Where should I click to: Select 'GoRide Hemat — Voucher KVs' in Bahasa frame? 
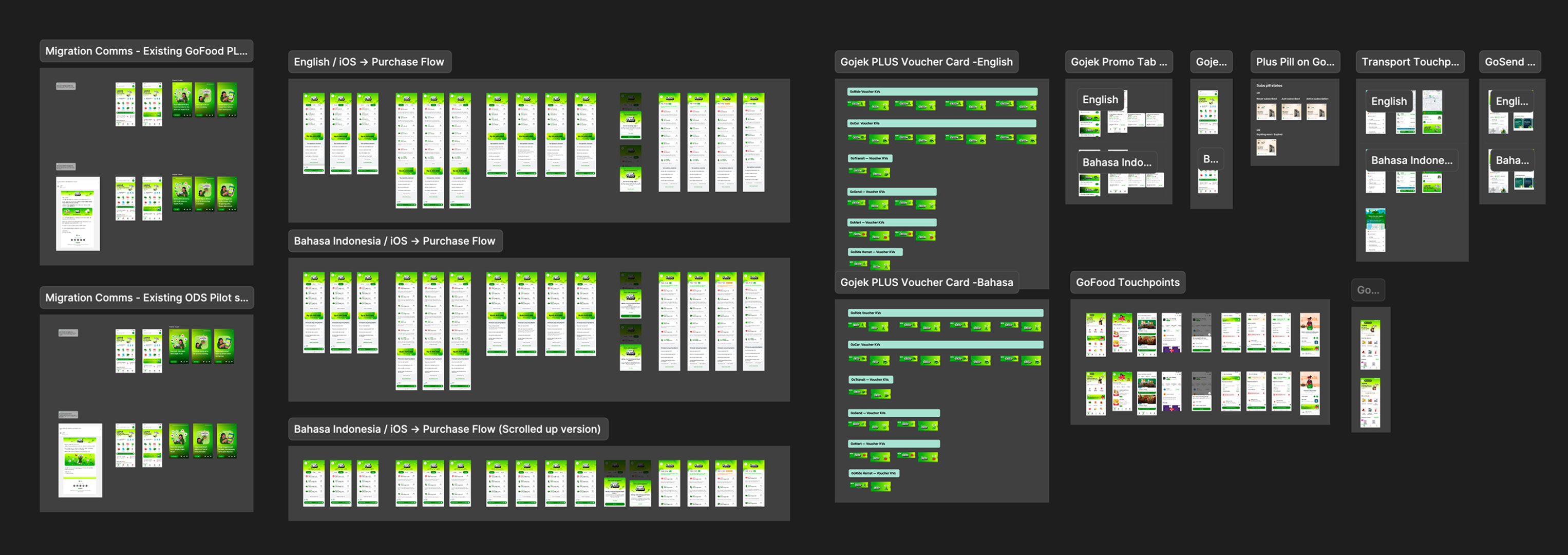tap(874, 473)
